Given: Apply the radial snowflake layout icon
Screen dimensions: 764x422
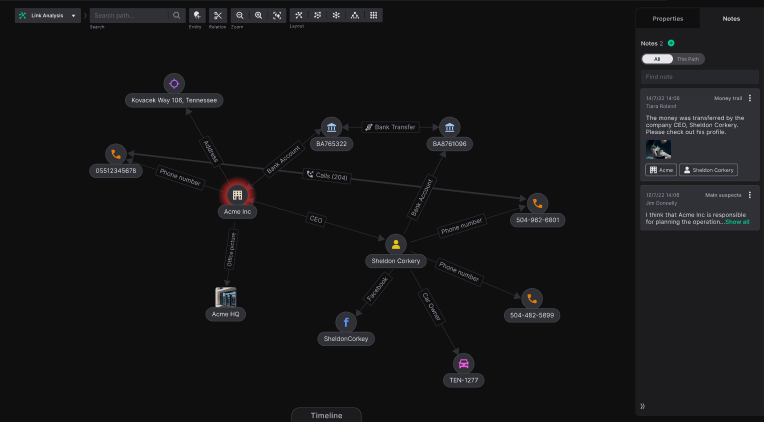Looking at the screenshot, I should (336, 16).
